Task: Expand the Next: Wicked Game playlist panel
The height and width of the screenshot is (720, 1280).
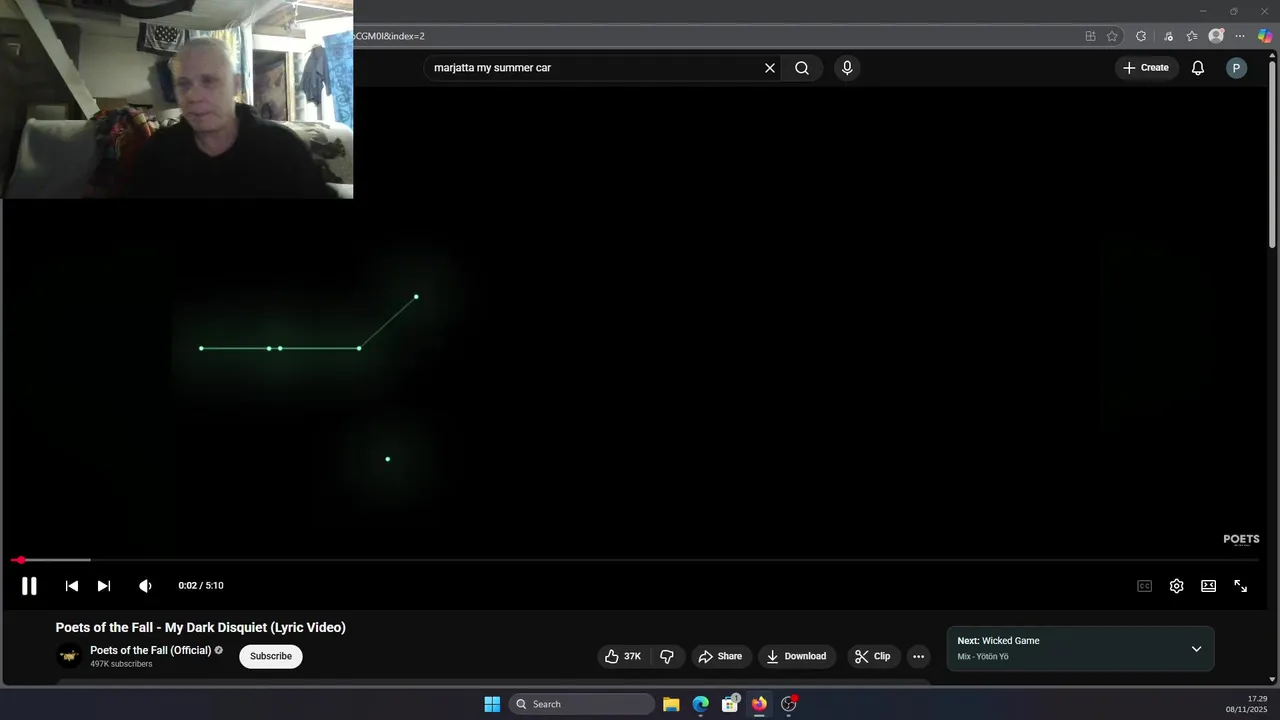Action: (x=1196, y=649)
